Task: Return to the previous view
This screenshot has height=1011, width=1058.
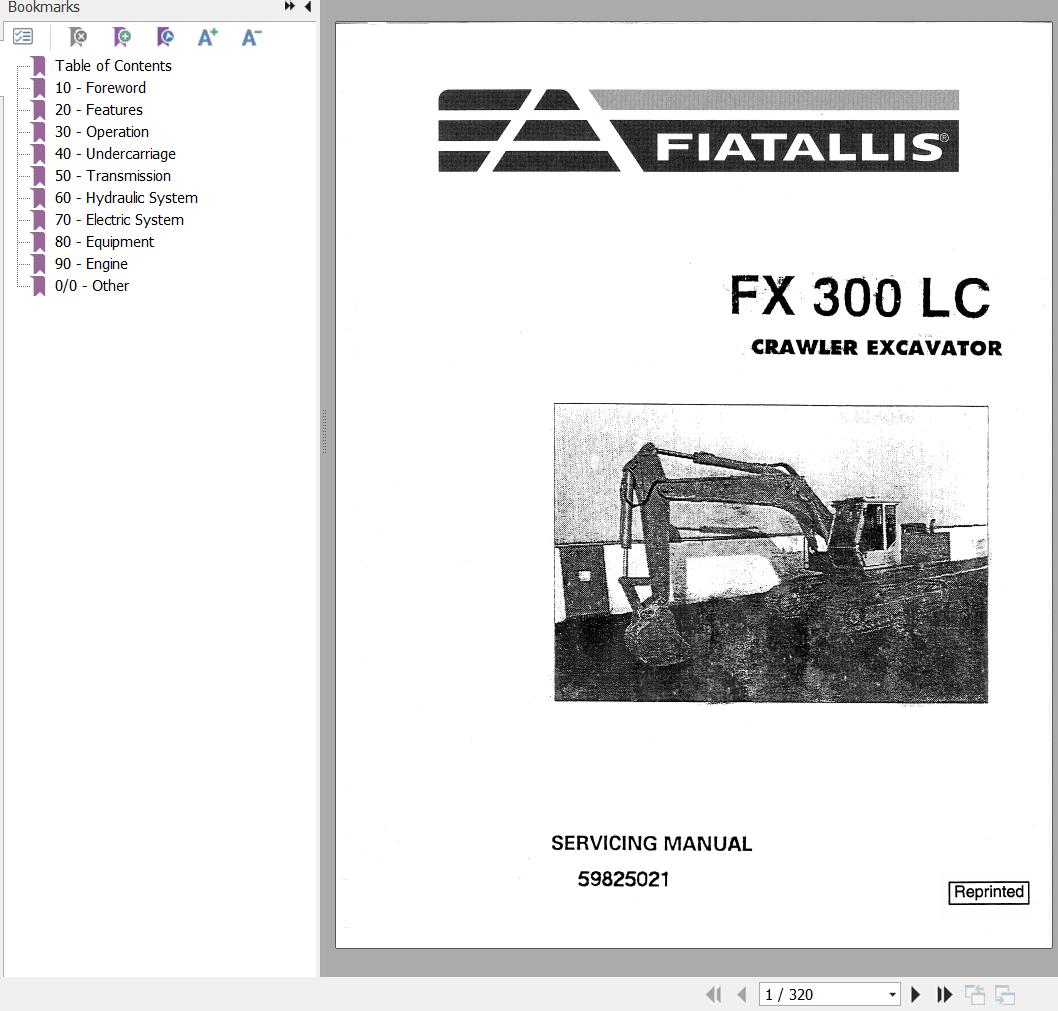Action: pyautogui.click(x=976, y=994)
